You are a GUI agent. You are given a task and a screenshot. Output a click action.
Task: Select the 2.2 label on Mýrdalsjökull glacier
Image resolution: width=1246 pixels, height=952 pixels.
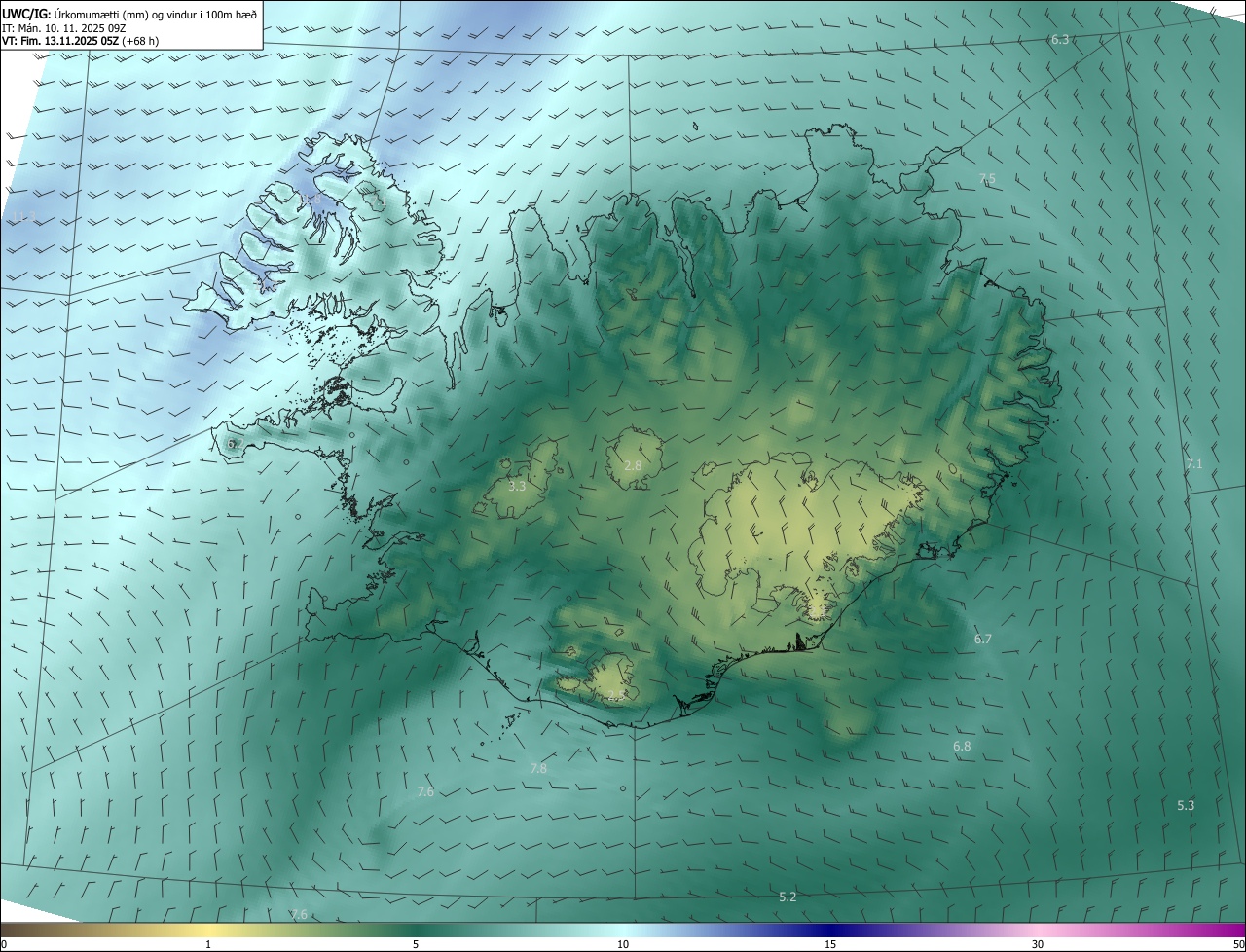point(616,696)
